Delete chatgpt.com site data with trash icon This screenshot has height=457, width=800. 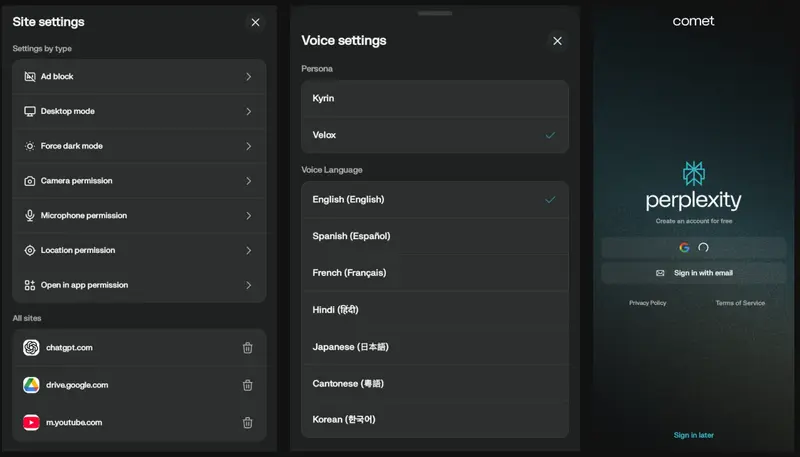coord(247,348)
